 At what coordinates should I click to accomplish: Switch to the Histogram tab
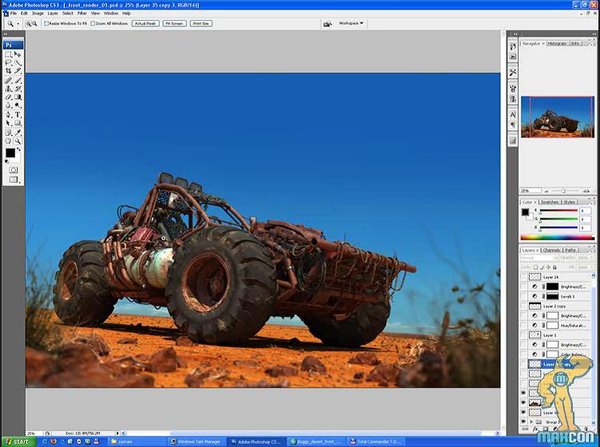[557, 44]
